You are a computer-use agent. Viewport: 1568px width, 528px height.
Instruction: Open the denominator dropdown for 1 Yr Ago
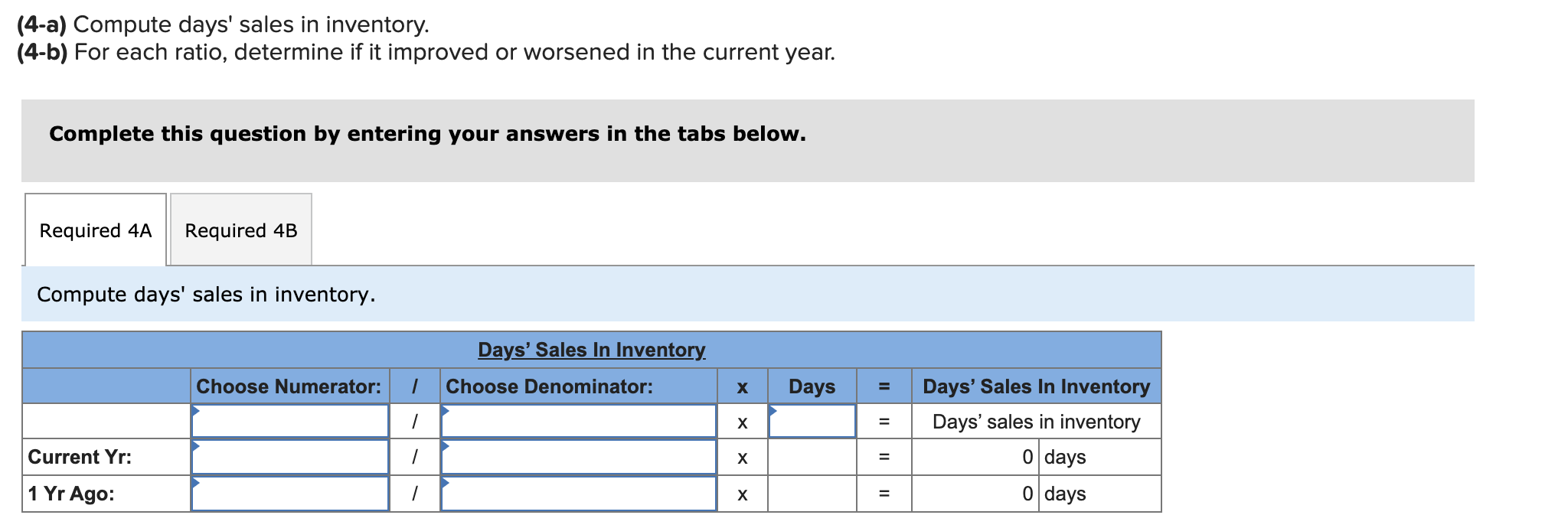(578, 494)
